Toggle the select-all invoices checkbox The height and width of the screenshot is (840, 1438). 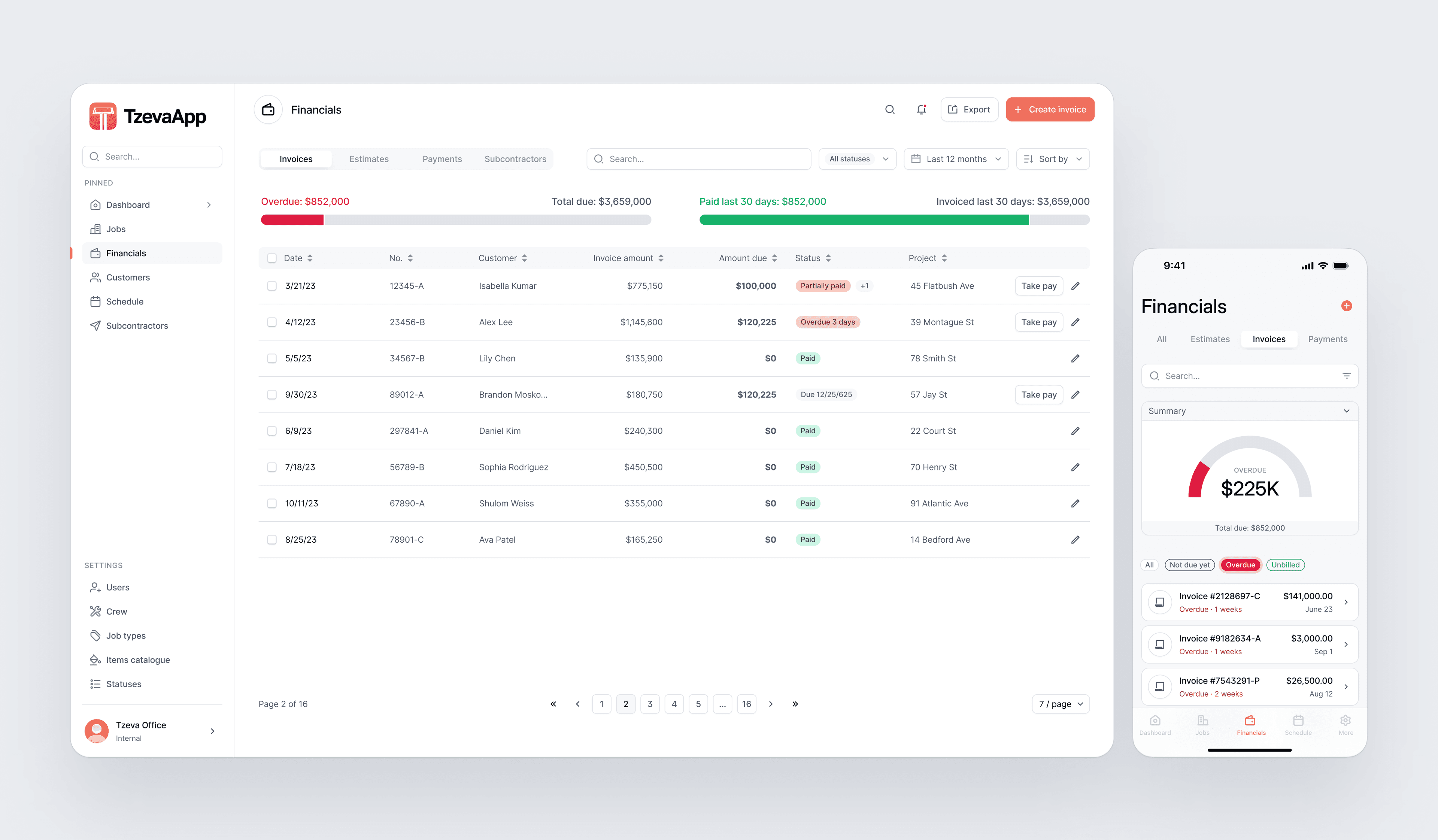(271, 258)
